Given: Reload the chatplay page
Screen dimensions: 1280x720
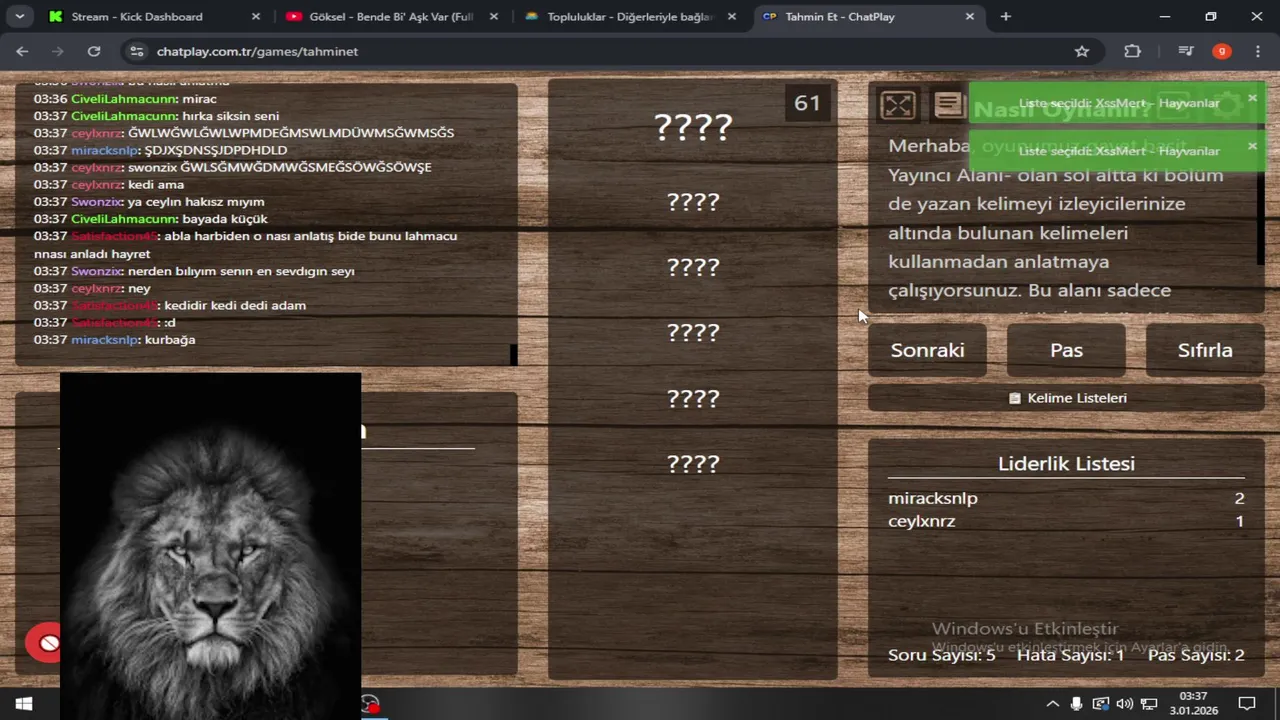Looking at the screenshot, I should tap(94, 51).
